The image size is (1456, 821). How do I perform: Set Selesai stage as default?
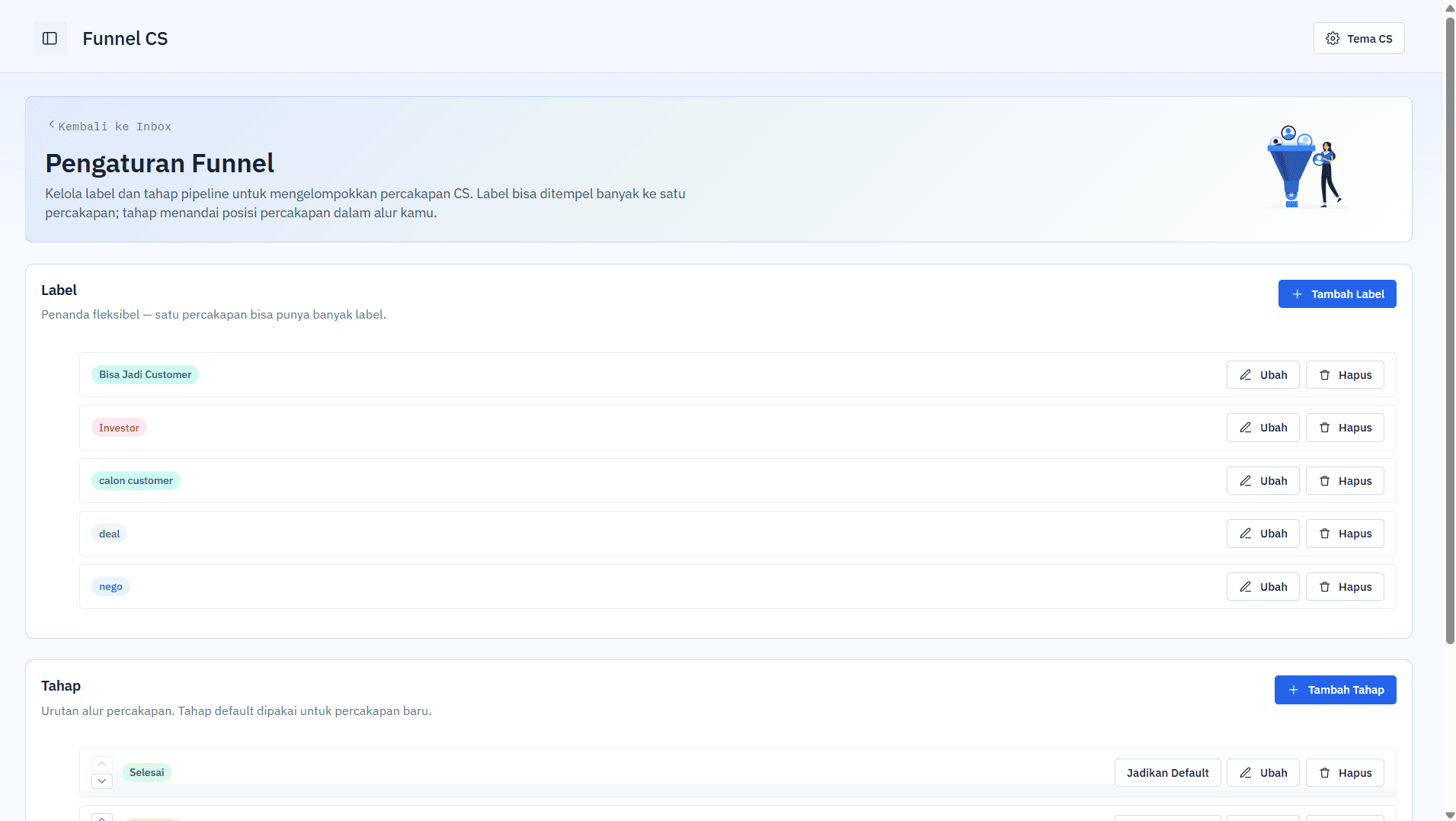tap(1167, 773)
